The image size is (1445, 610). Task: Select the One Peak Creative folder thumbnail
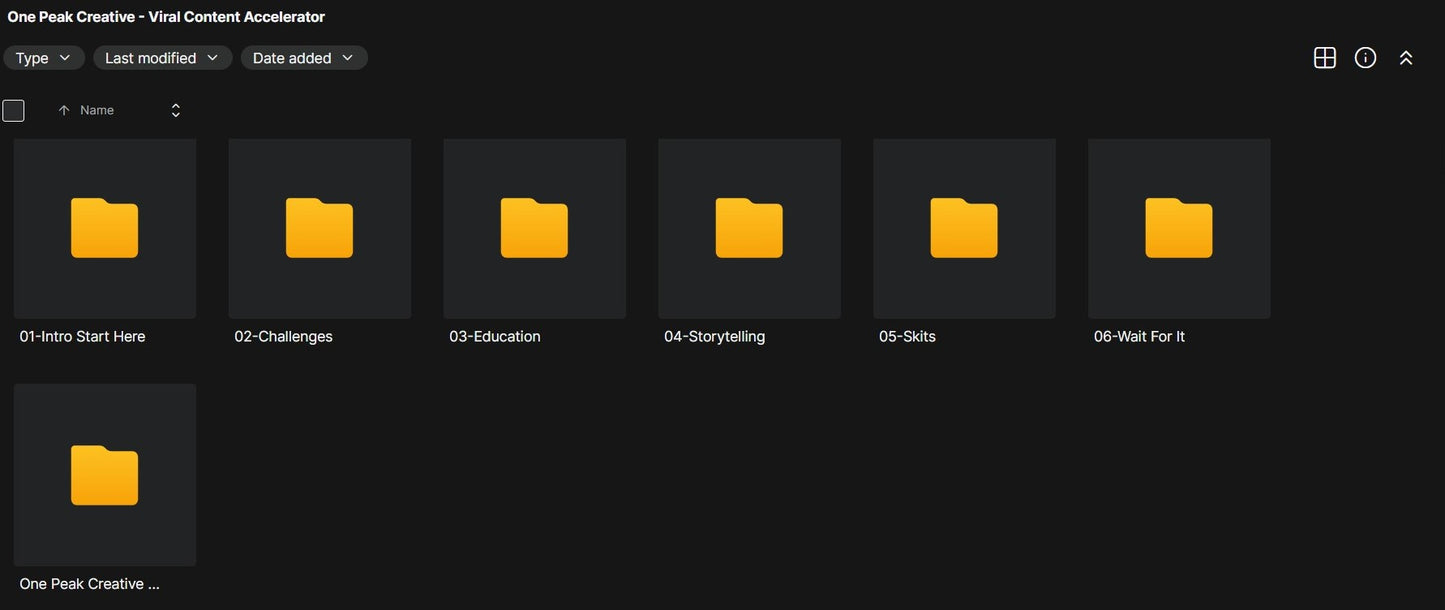(x=105, y=475)
